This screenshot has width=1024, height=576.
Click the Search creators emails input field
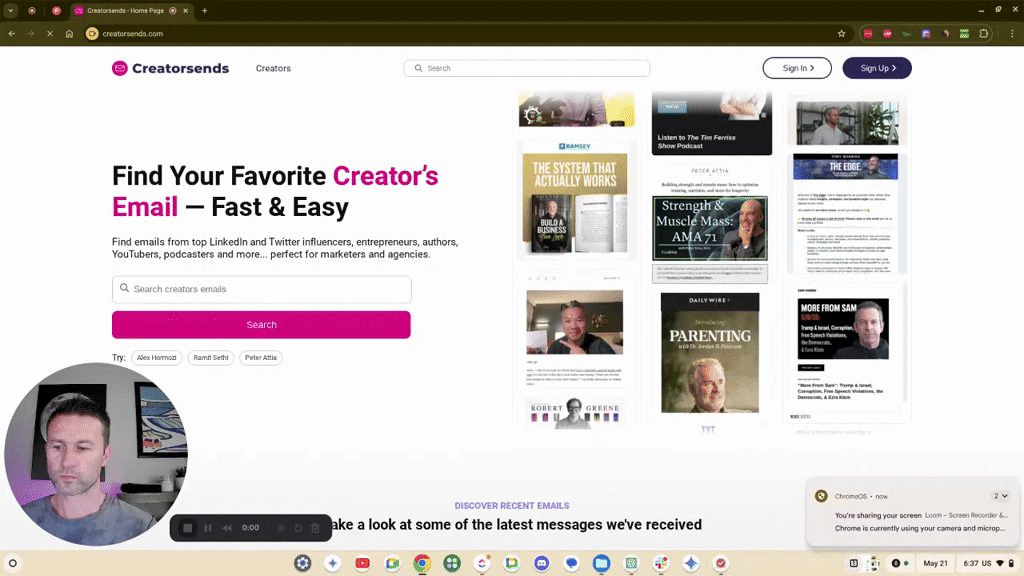pos(261,289)
